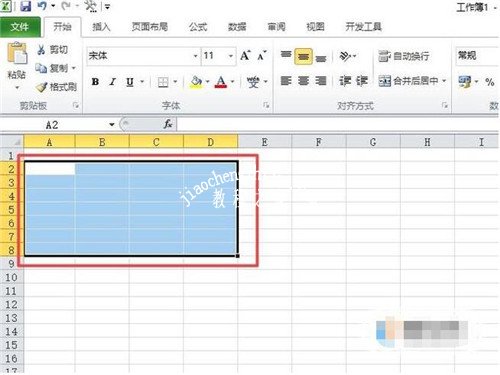Open the 宋体 font name dropdown
The height and width of the screenshot is (375, 500).
tap(196, 56)
